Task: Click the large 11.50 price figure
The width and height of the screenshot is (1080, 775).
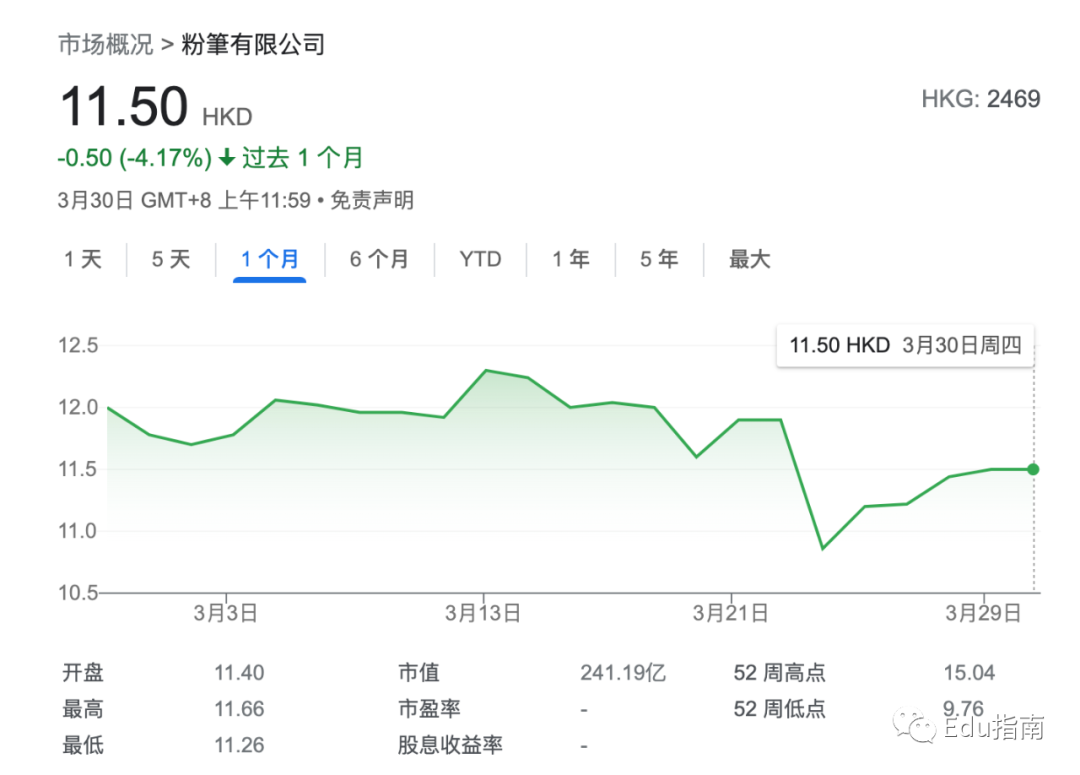Action: (124, 106)
